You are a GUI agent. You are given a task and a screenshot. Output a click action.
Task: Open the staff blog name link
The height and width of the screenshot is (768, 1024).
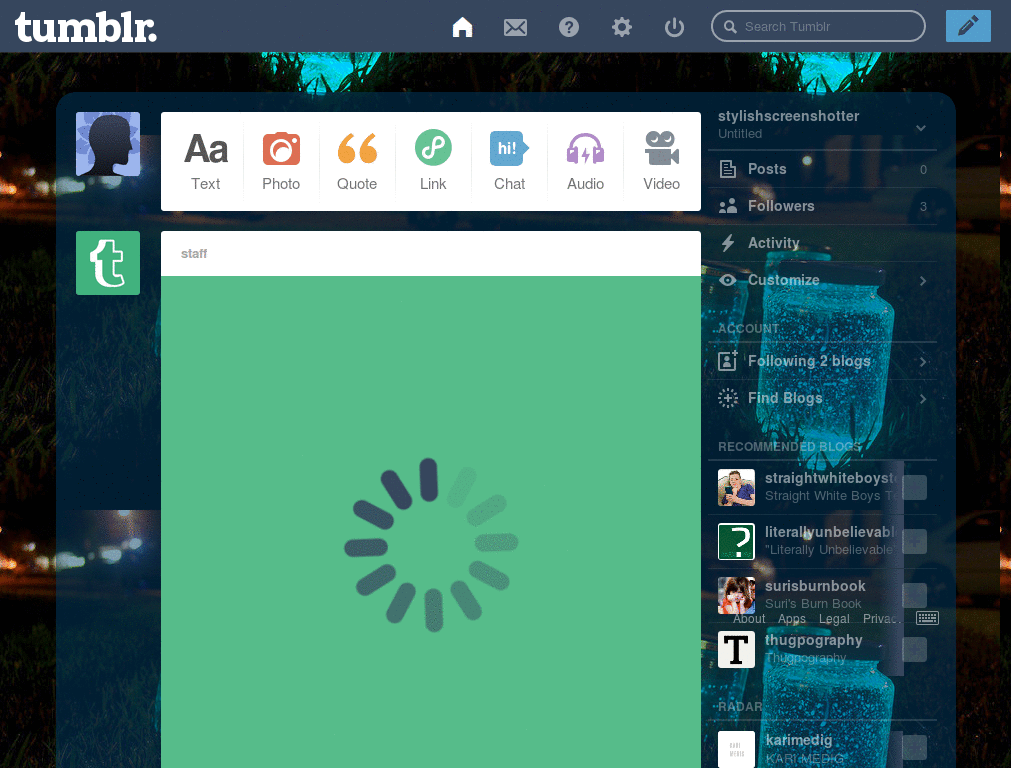point(194,253)
